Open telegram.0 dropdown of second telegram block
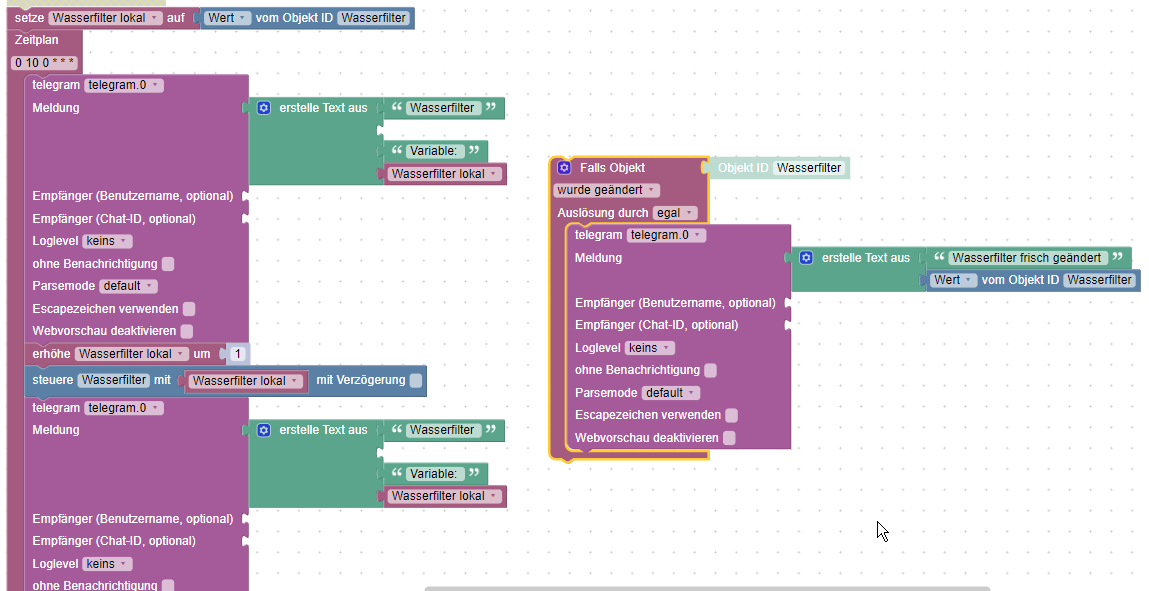 124,408
